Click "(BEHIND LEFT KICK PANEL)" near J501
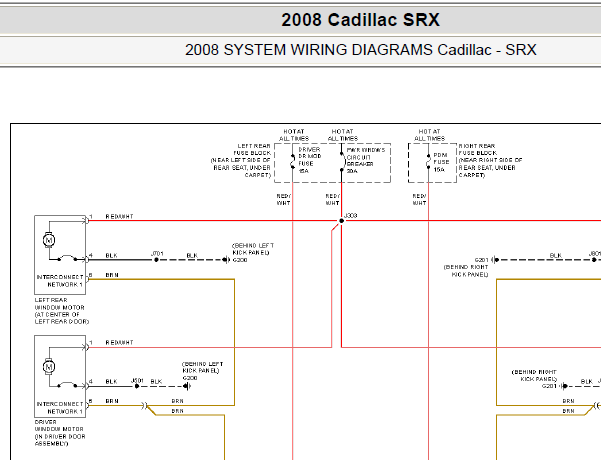601x460 pixels. [202, 367]
